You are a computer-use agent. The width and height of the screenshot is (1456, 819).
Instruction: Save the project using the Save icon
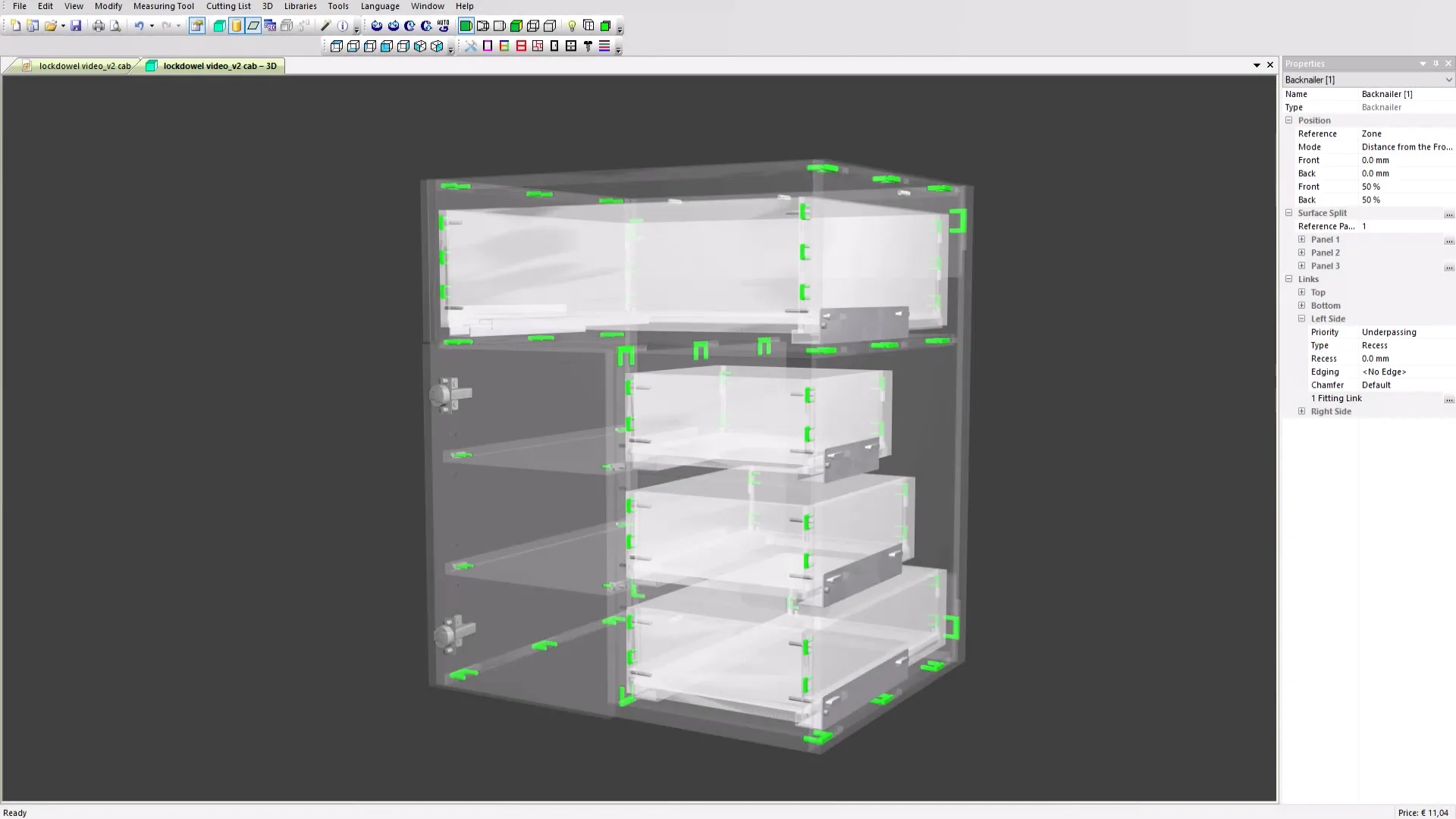pos(76,25)
